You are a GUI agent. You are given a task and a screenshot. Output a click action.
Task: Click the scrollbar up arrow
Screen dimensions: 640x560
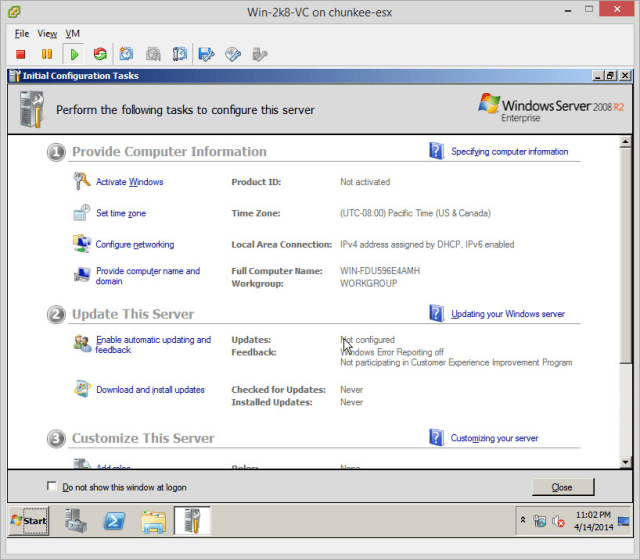click(625, 142)
